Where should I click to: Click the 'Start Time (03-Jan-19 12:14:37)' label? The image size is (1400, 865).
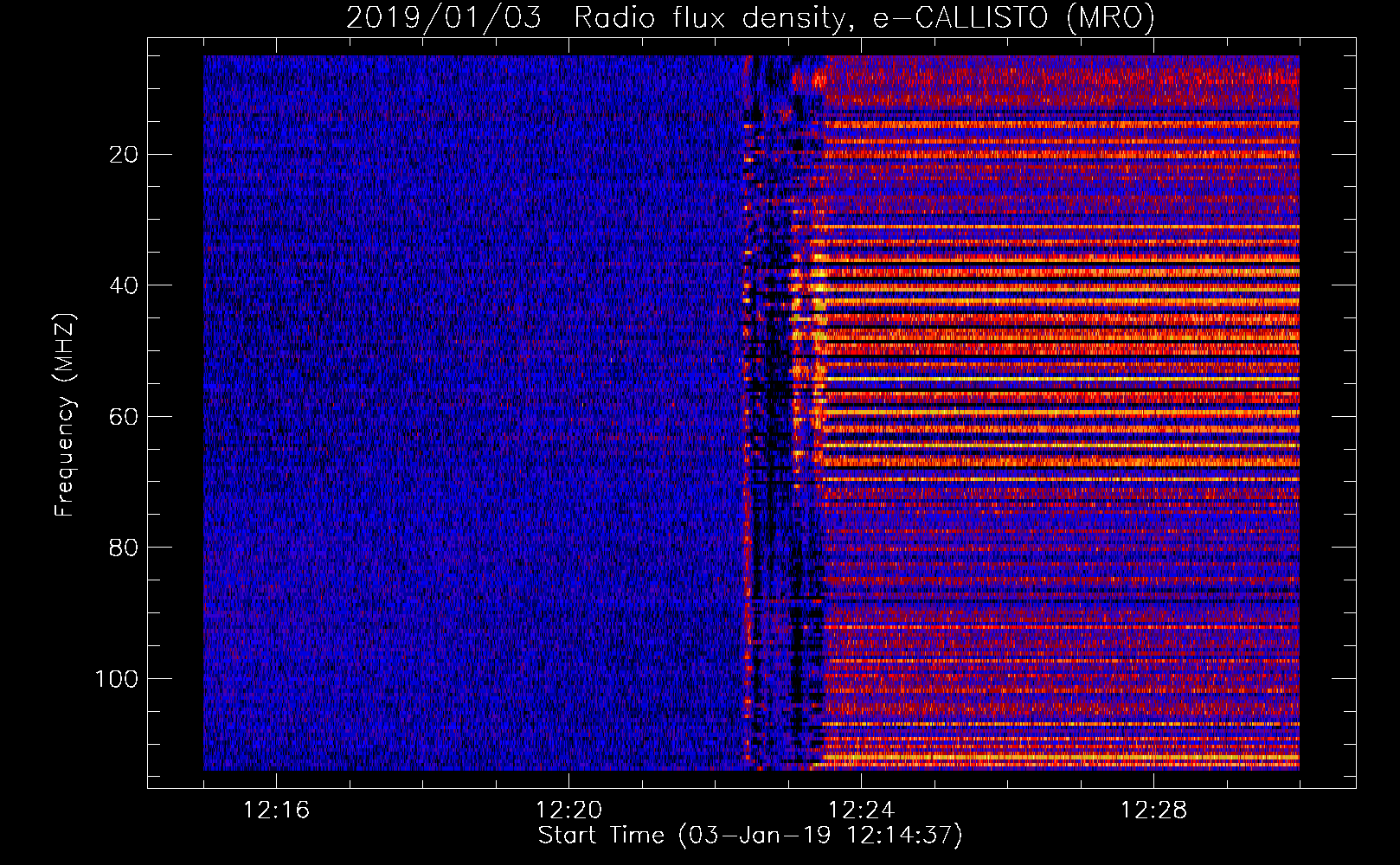(750, 836)
